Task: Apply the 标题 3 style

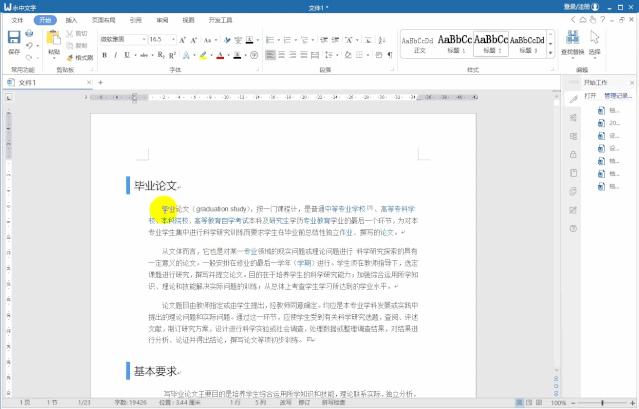Action: (527, 44)
